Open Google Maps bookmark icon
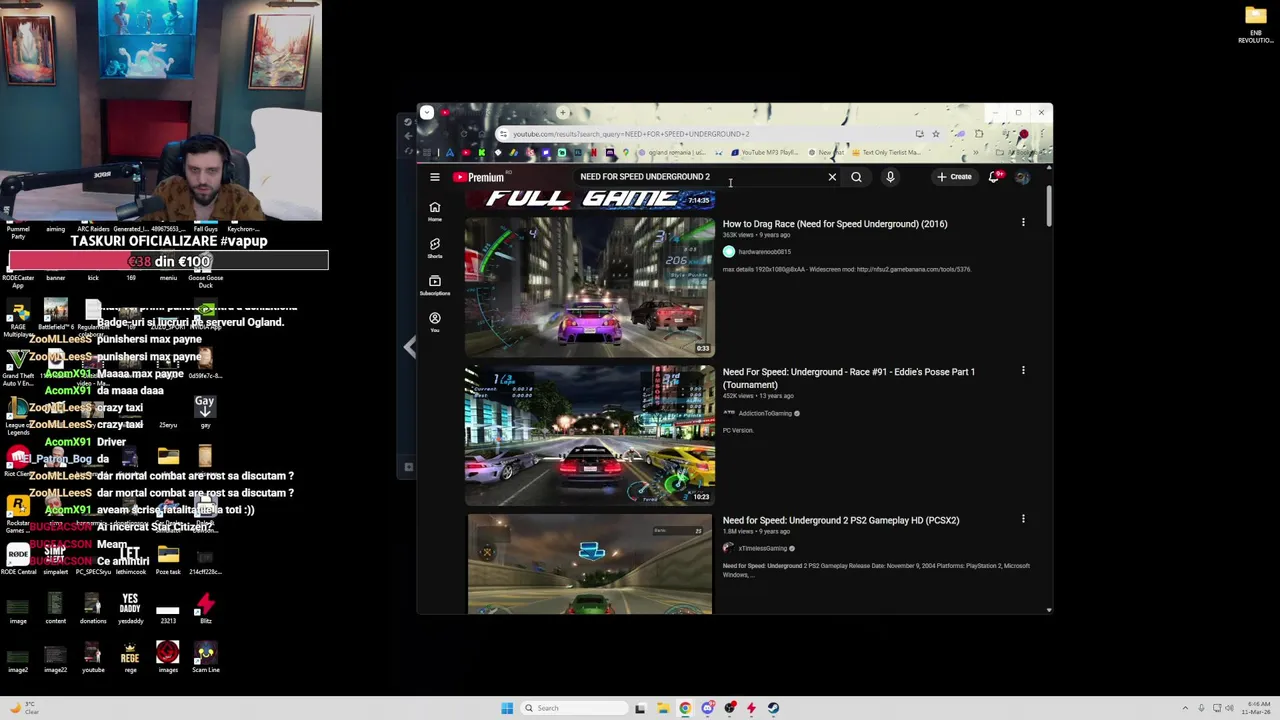The width and height of the screenshot is (1280, 720). [626, 153]
